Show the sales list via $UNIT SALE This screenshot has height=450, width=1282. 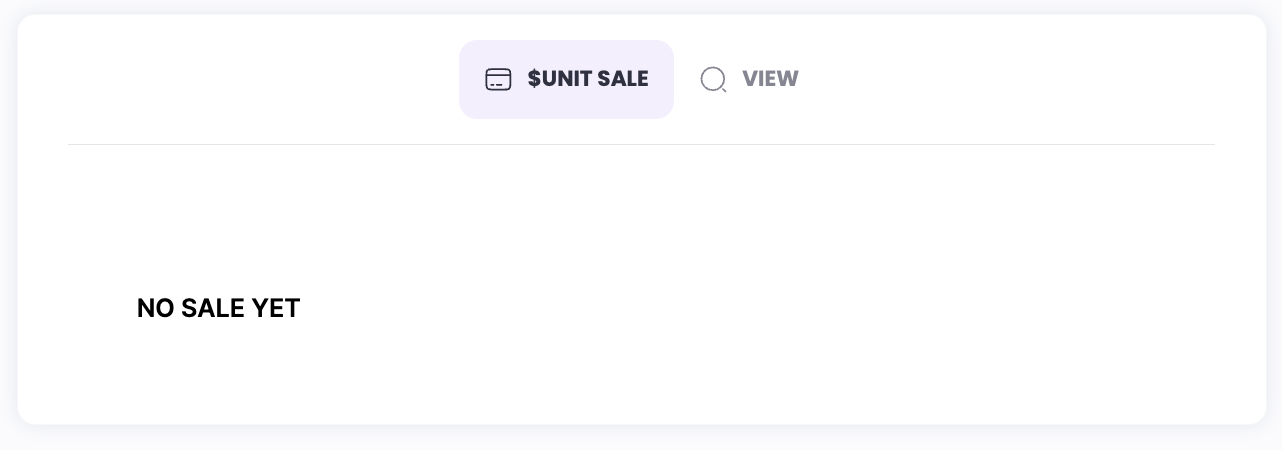tap(566, 79)
